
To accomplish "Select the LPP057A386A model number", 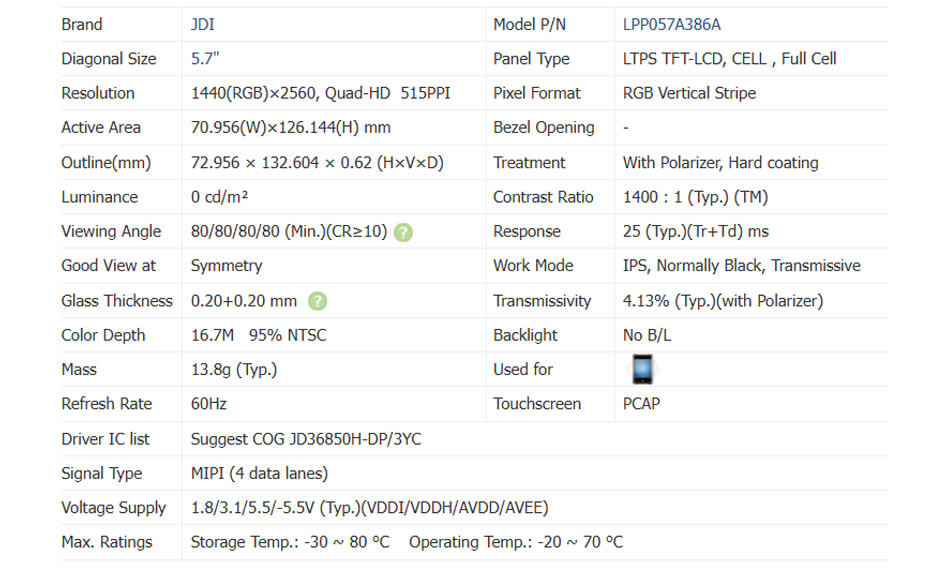I will [x=671, y=24].
